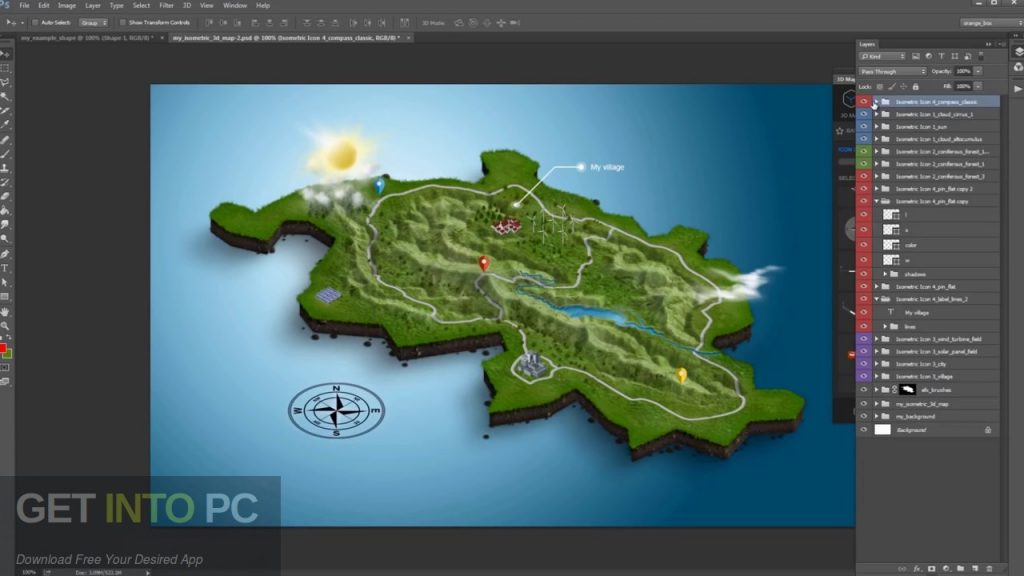Open the 3D menu

(x=188, y=5)
